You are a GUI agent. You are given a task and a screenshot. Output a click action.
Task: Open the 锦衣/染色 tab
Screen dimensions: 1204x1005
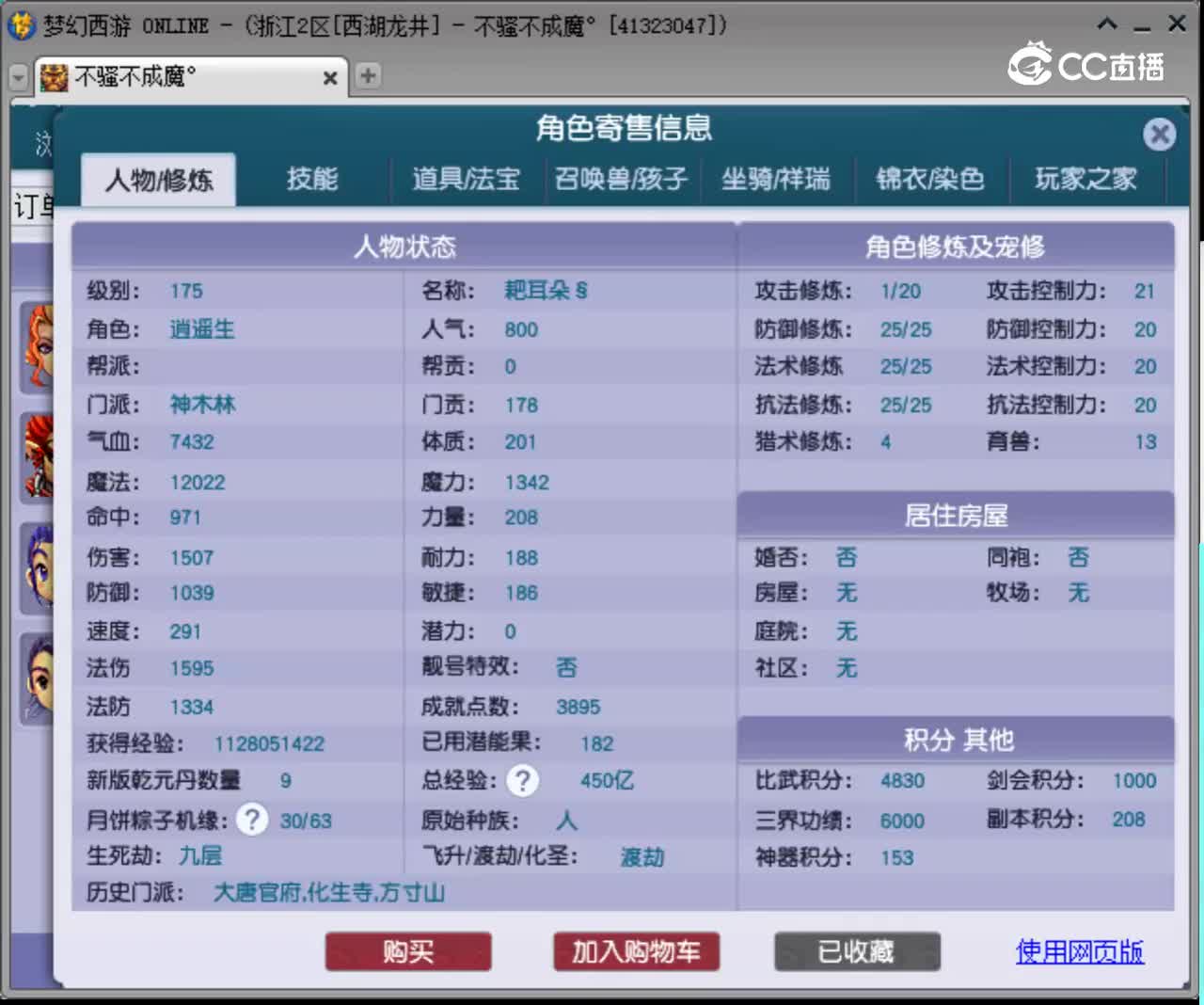tap(930, 178)
